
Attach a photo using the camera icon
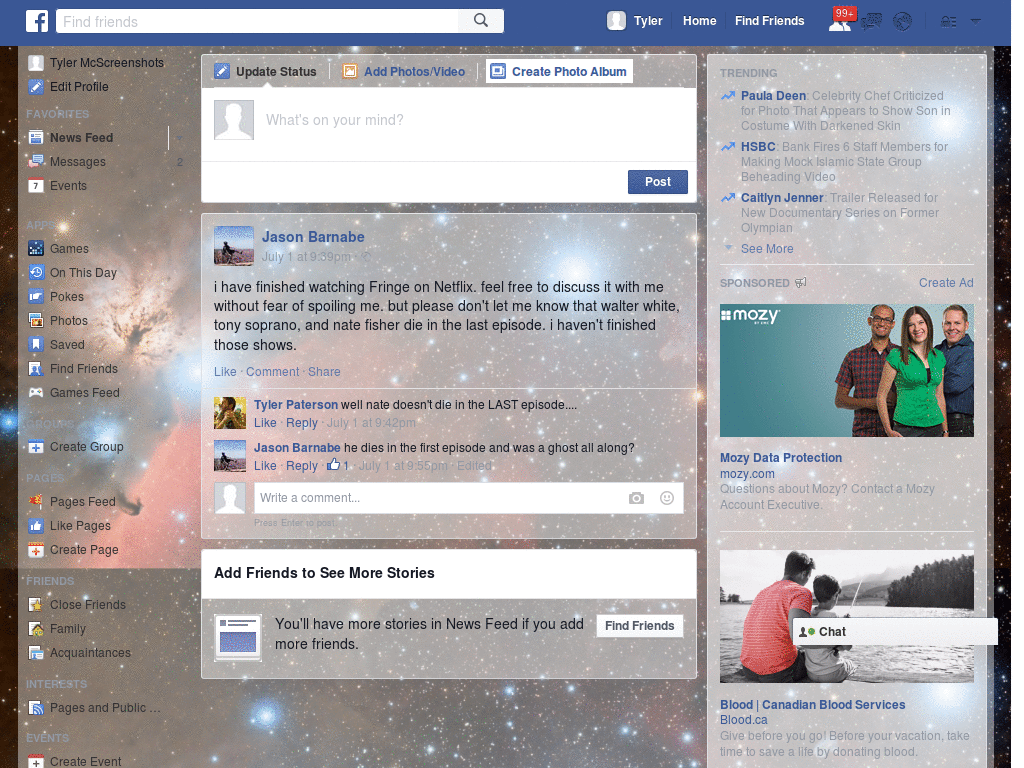coord(637,497)
